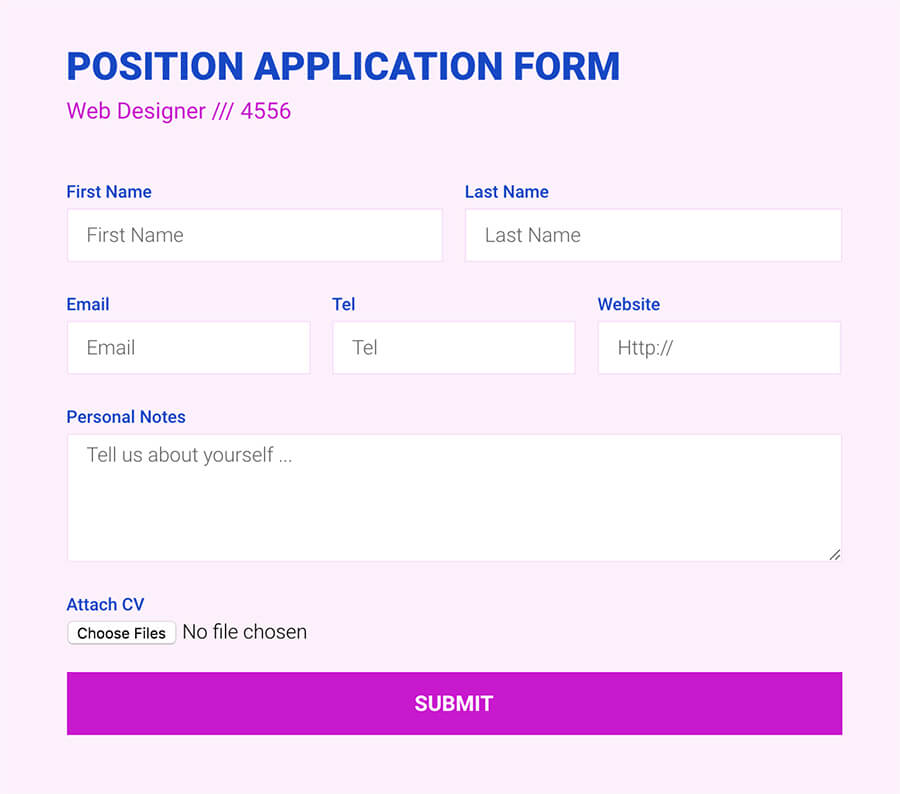Click the 'First Name' field label
This screenshot has width=900, height=794.
[109, 192]
